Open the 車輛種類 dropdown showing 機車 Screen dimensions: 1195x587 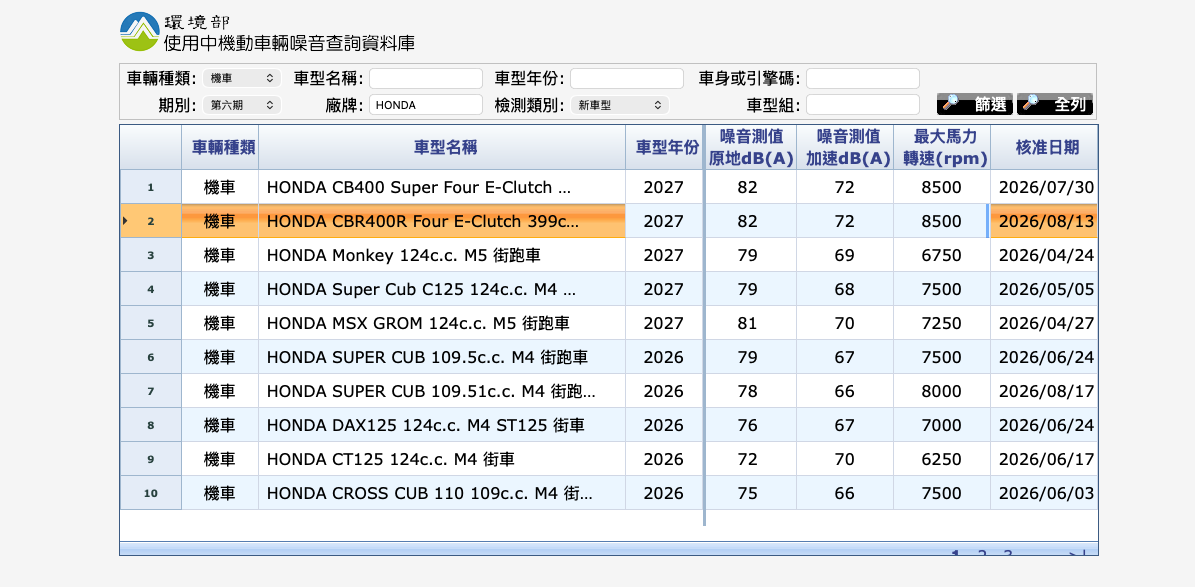242,78
